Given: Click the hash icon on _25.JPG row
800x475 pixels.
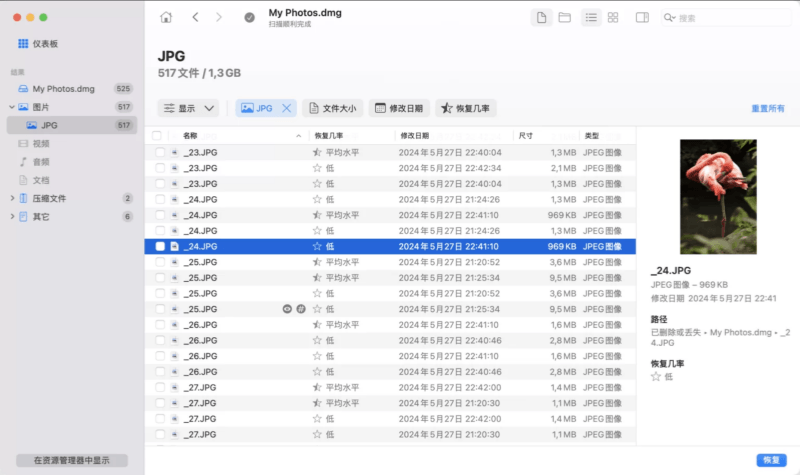Looking at the screenshot, I should click(x=301, y=309).
